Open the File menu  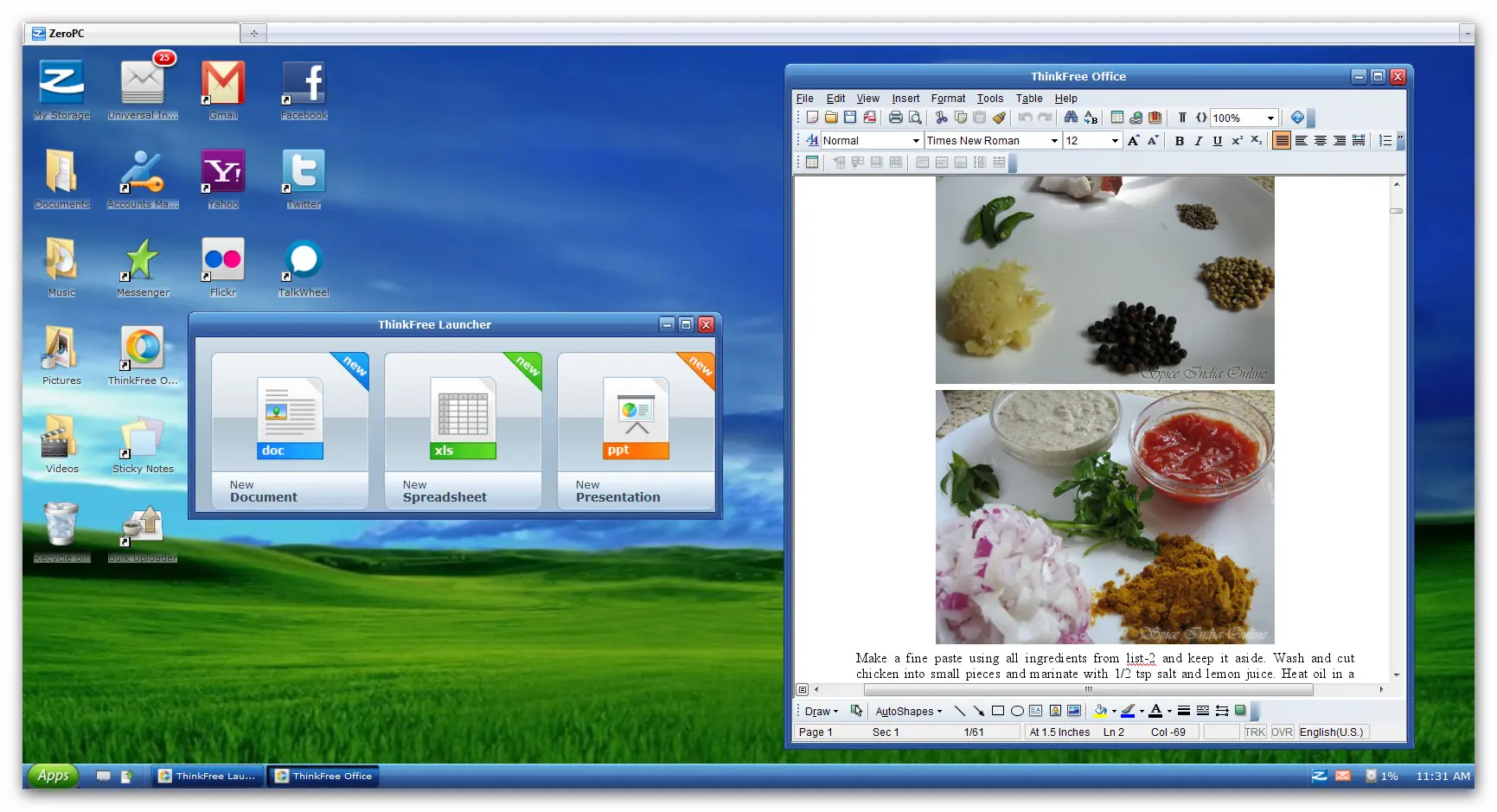pos(804,99)
